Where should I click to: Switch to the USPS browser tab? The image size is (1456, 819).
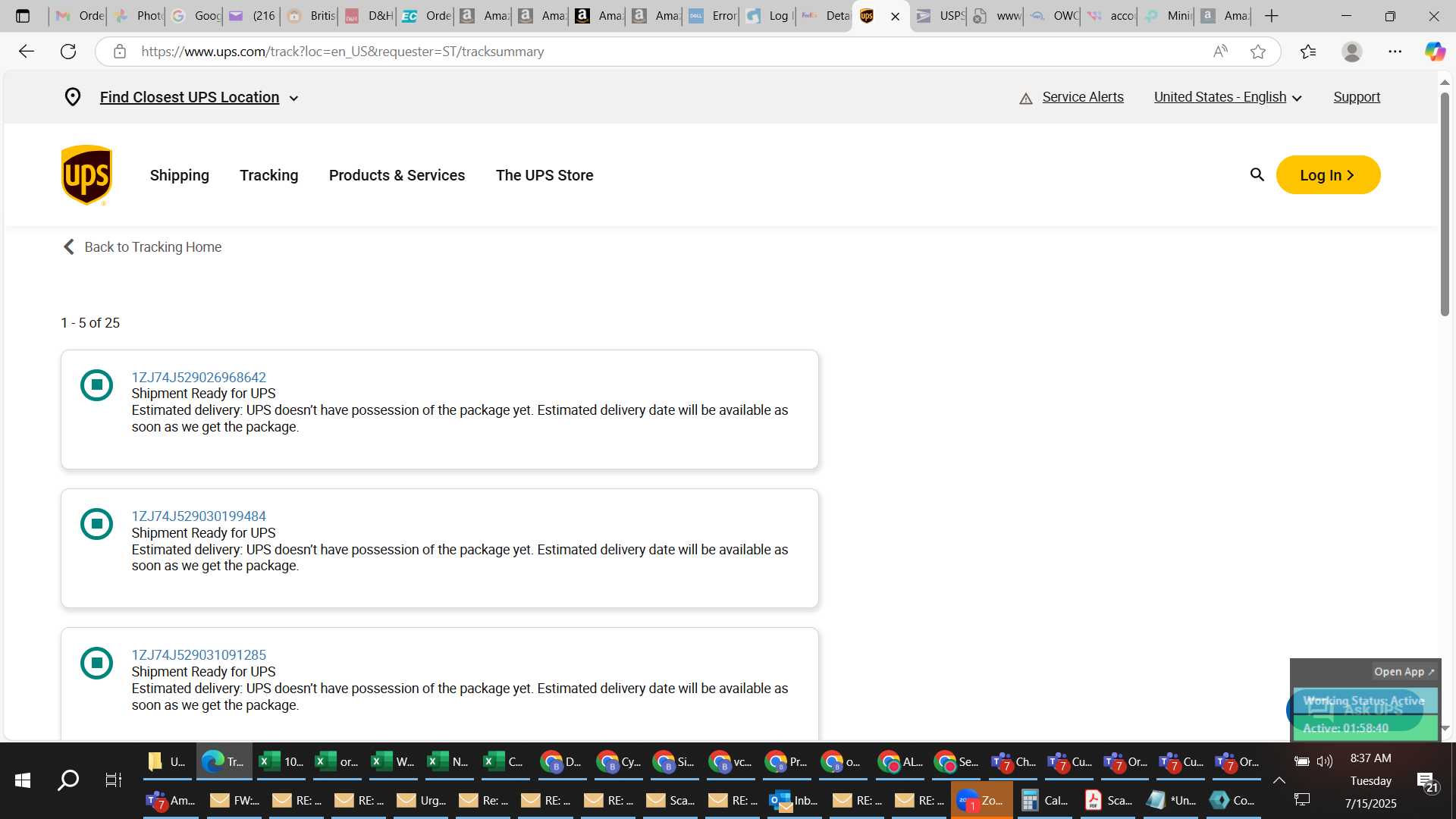click(939, 16)
